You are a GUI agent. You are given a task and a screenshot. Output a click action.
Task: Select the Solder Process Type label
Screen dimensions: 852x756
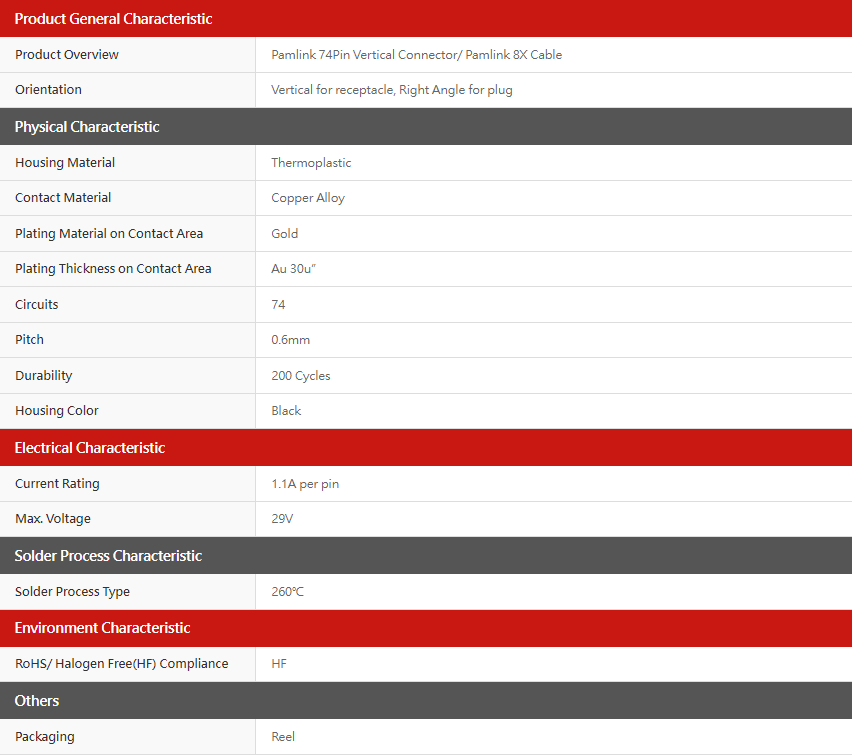72,591
